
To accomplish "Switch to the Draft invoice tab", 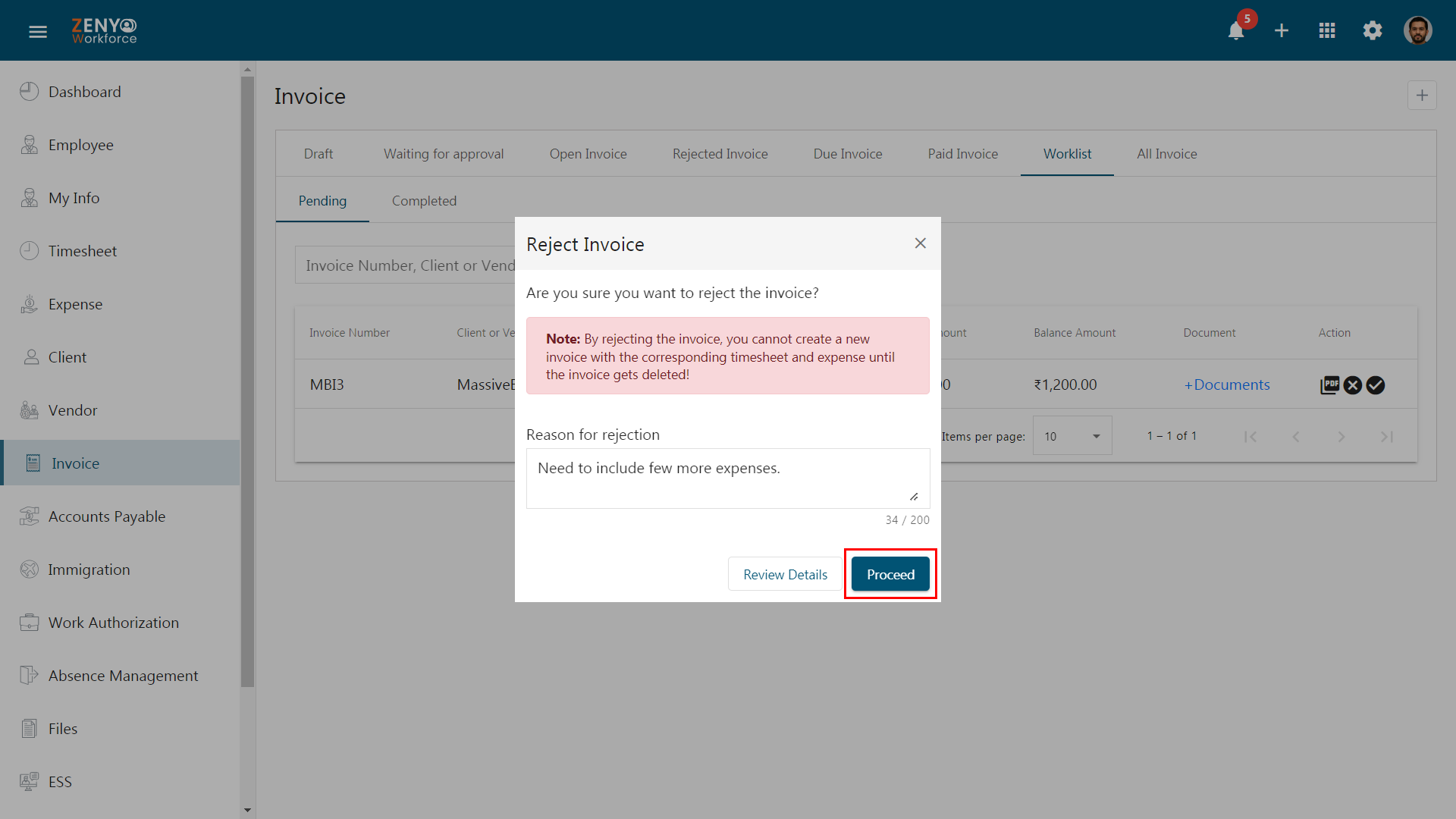I will 318,153.
